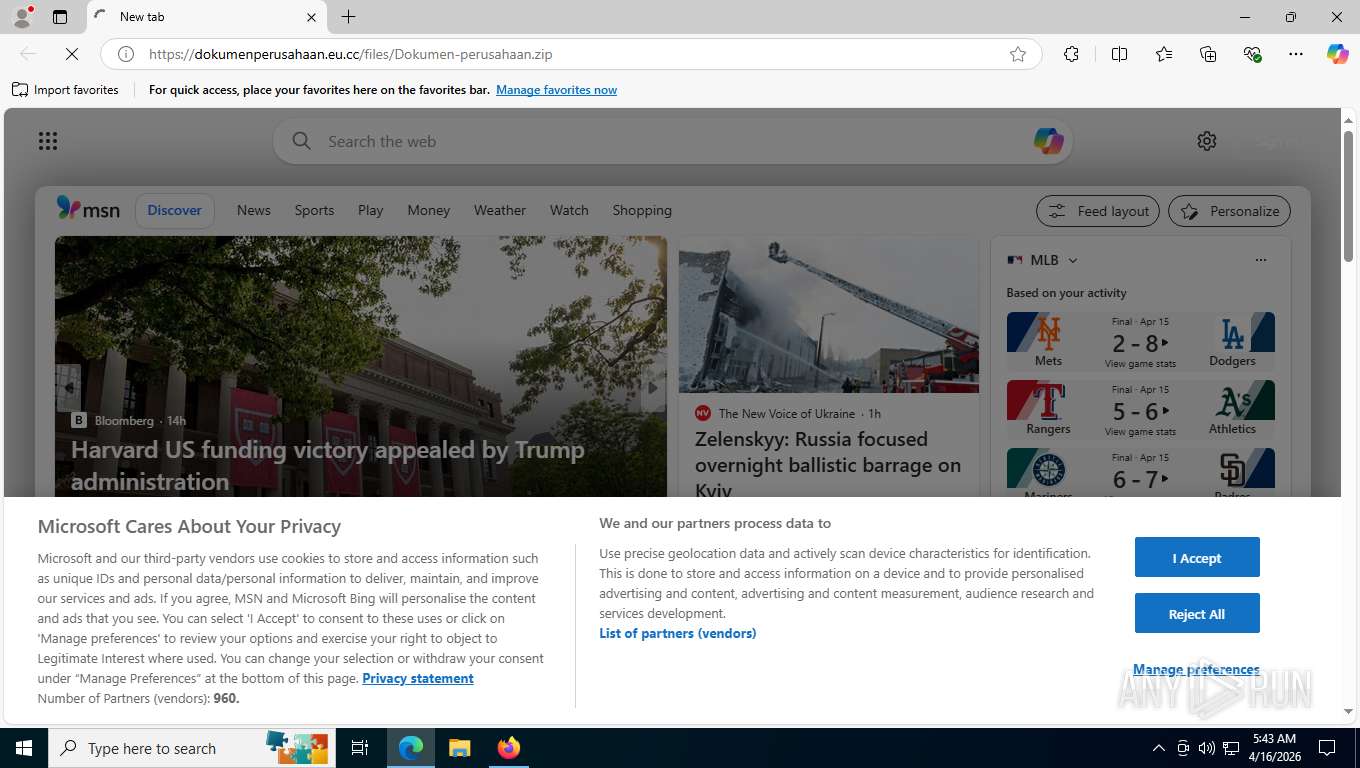Viewport: 1360px width, 768px height.
Task: Close the New tab tab
Action: [311, 17]
